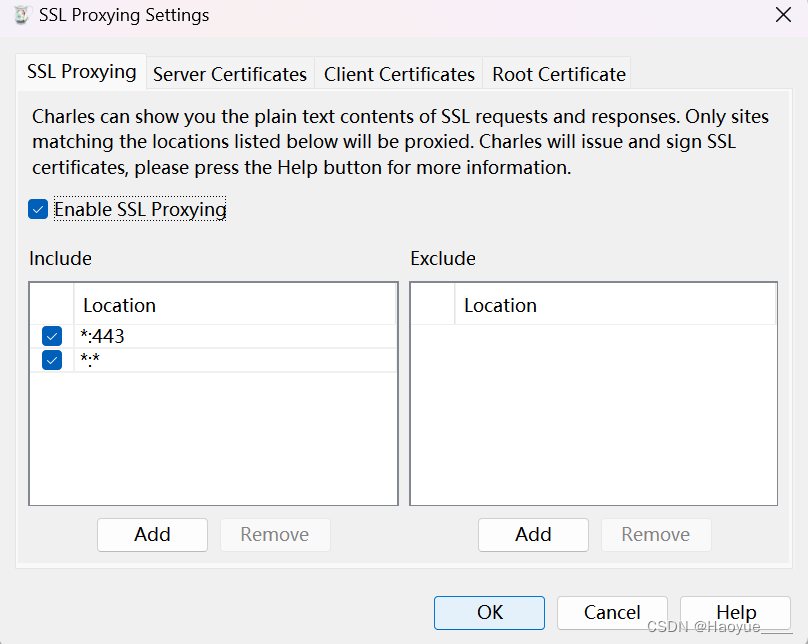Viewport: 808px width, 644px height.
Task: Confirm settings with the OK button
Action: point(490,613)
